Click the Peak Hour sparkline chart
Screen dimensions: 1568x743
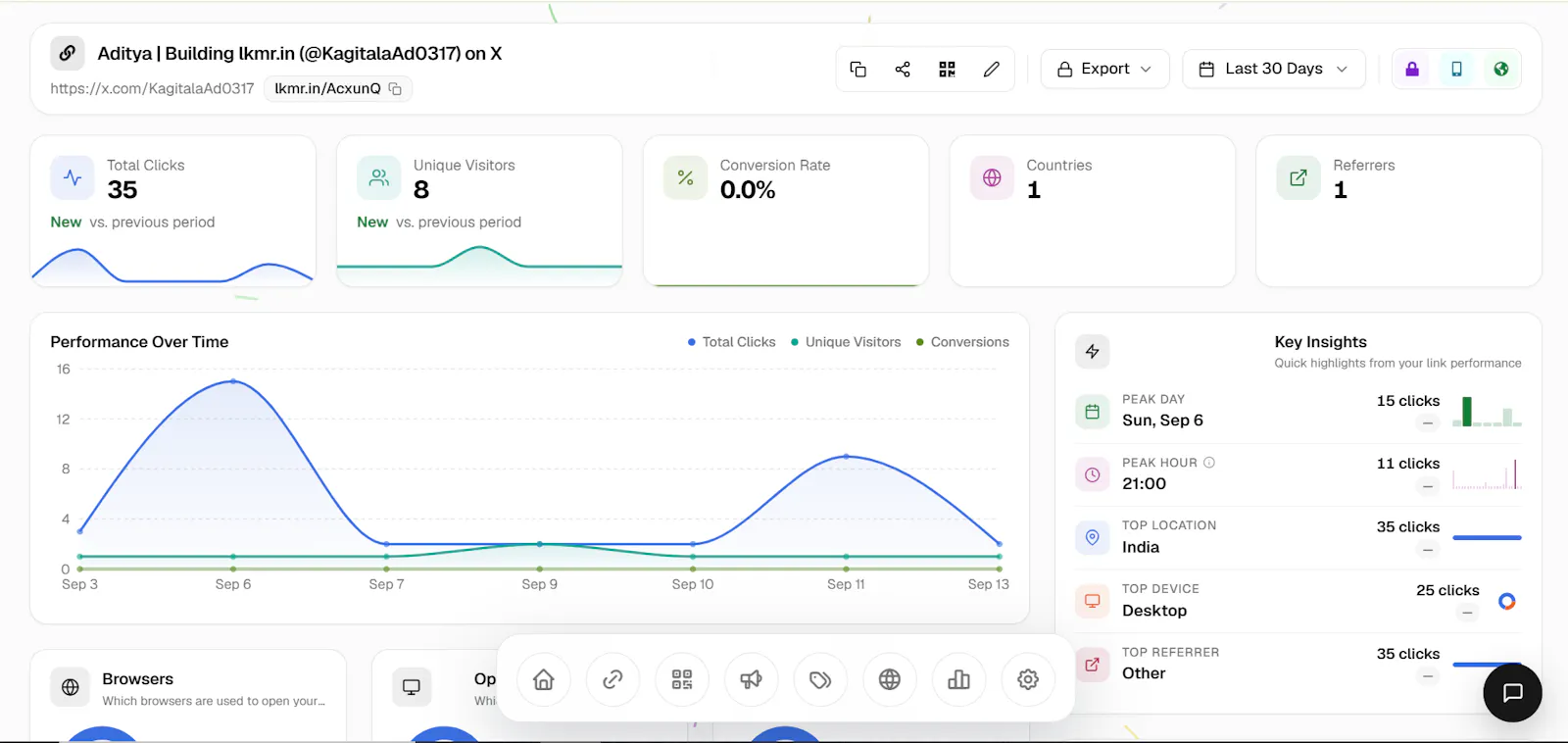coord(1488,474)
